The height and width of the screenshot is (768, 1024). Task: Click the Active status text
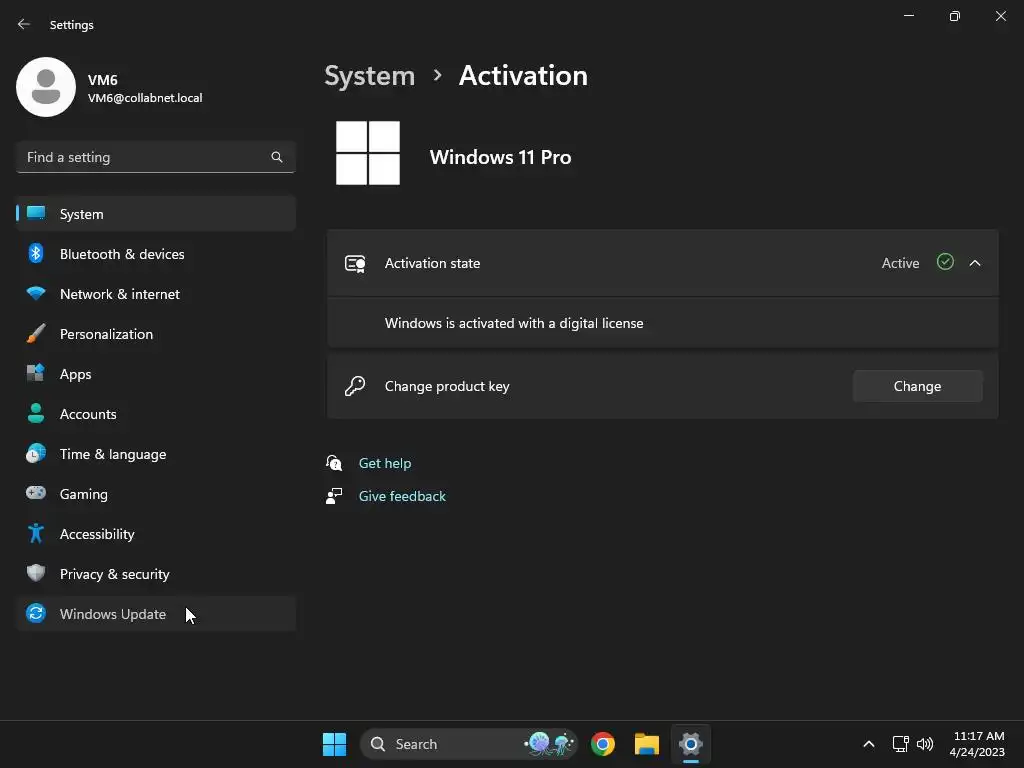[x=900, y=263]
